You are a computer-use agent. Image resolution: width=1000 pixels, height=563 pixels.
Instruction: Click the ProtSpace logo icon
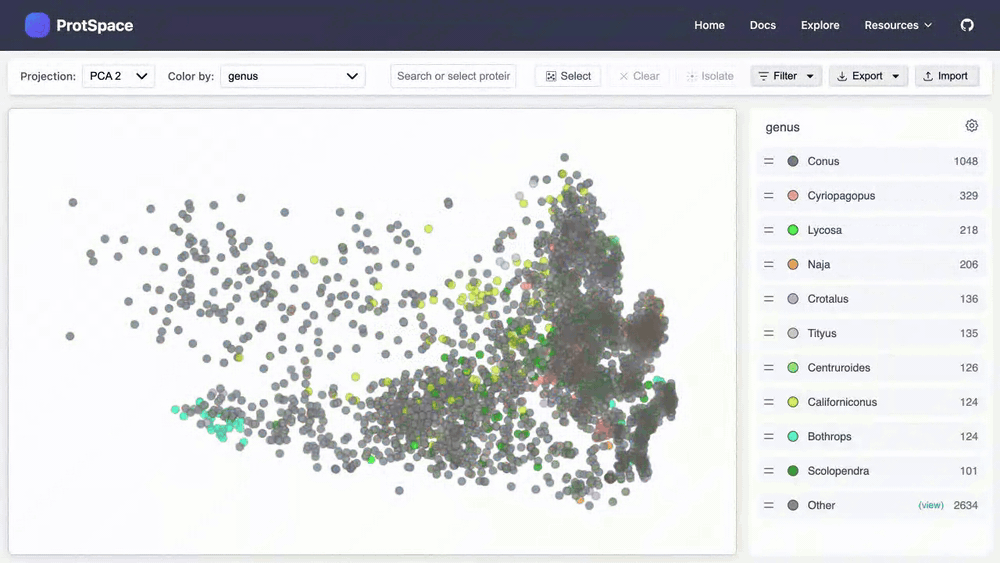(37, 25)
